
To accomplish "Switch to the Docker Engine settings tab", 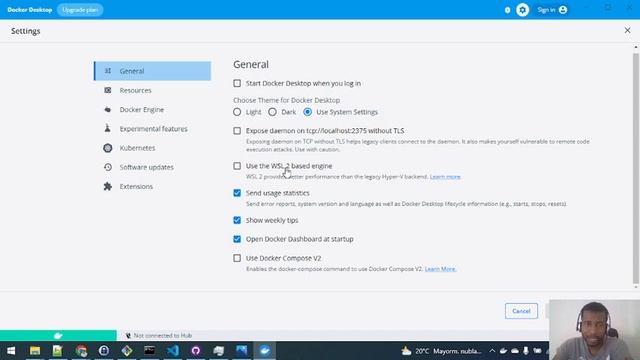I will [x=152, y=109].
